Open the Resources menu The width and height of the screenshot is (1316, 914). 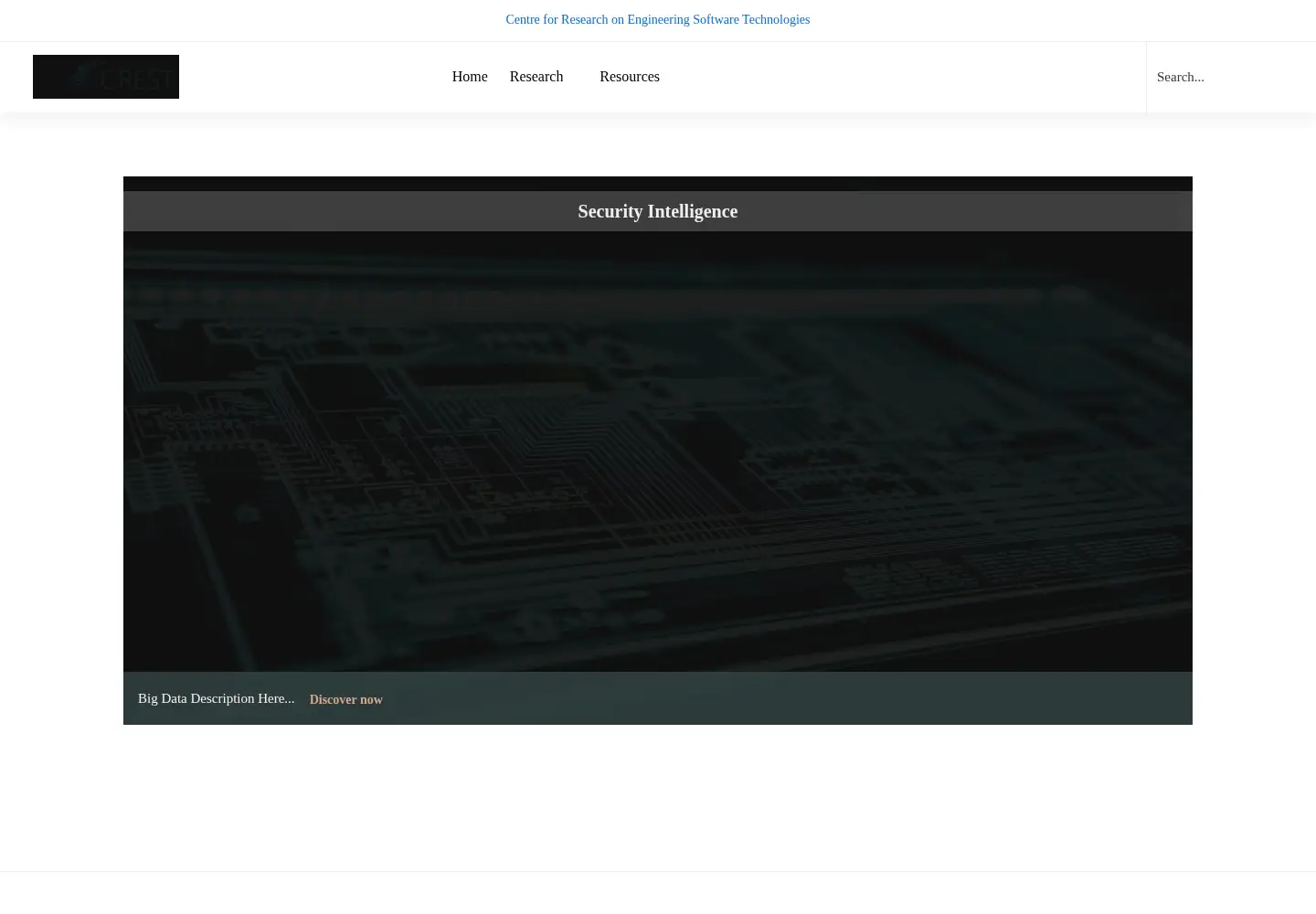630,77
